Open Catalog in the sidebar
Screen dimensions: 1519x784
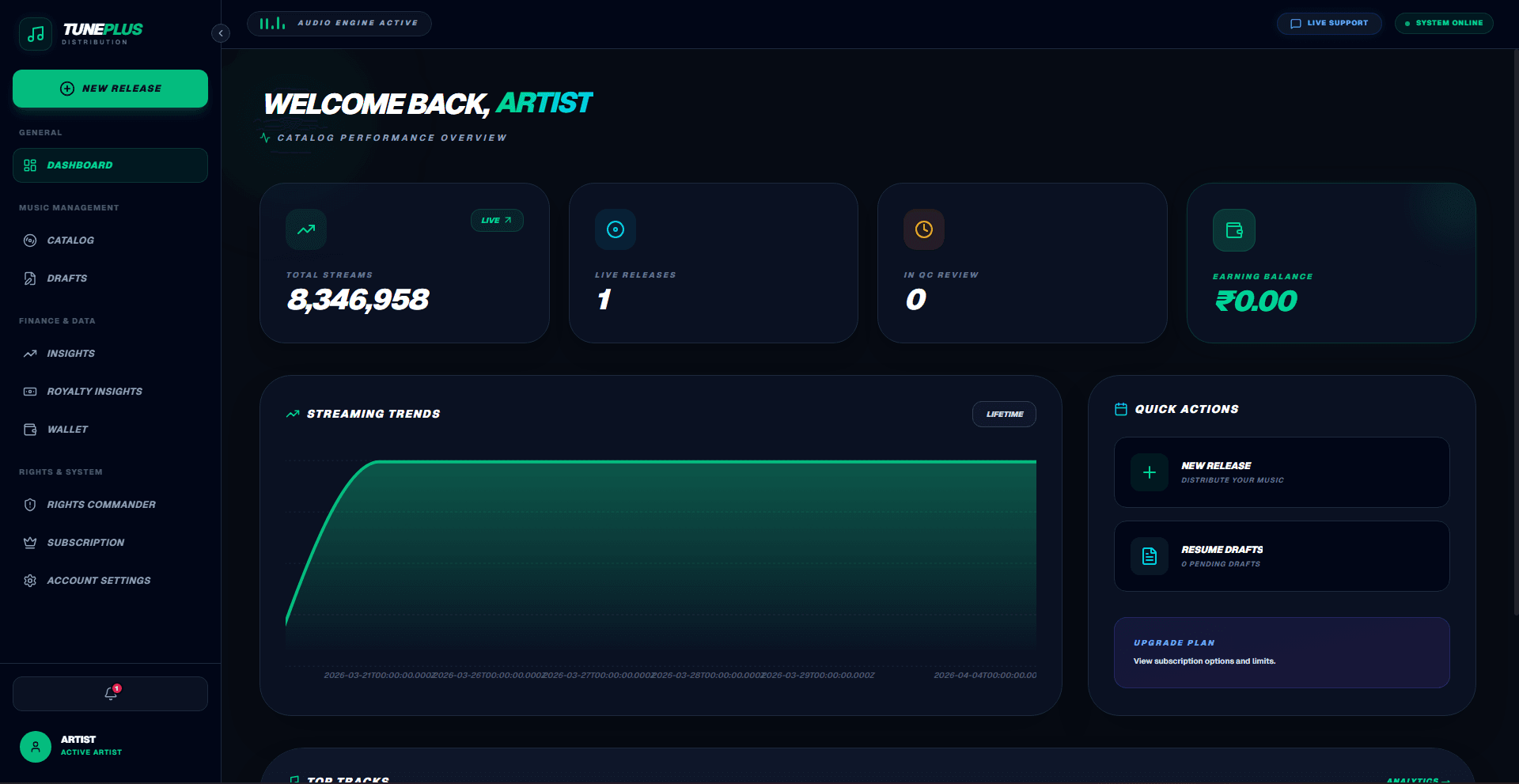coord(70,241)
